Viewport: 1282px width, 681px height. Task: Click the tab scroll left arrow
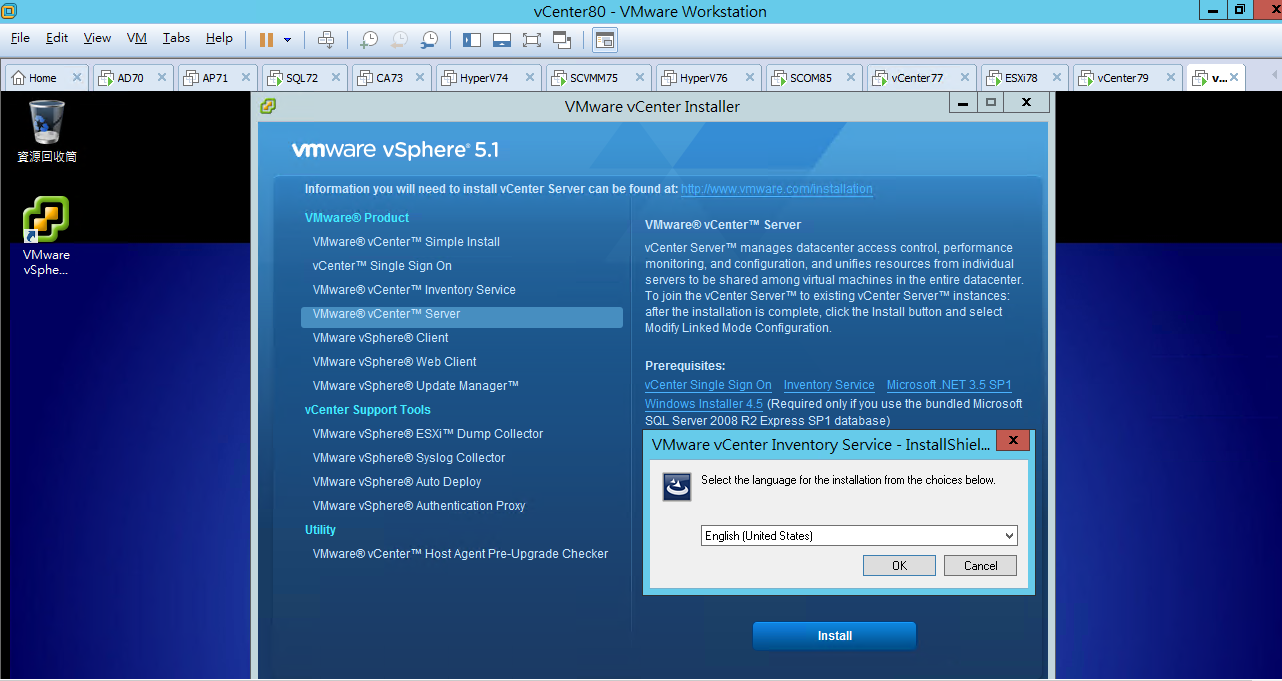1274,77
